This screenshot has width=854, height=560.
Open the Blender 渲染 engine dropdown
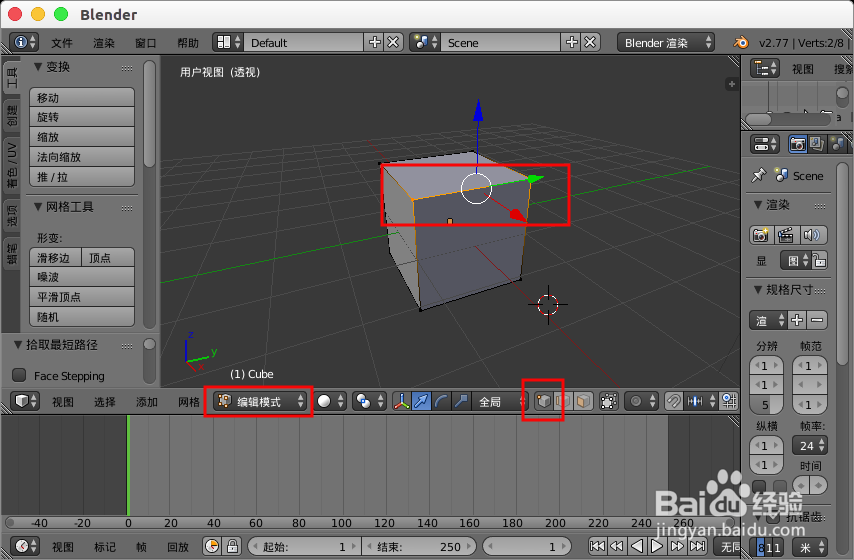(x=666, y=42)
